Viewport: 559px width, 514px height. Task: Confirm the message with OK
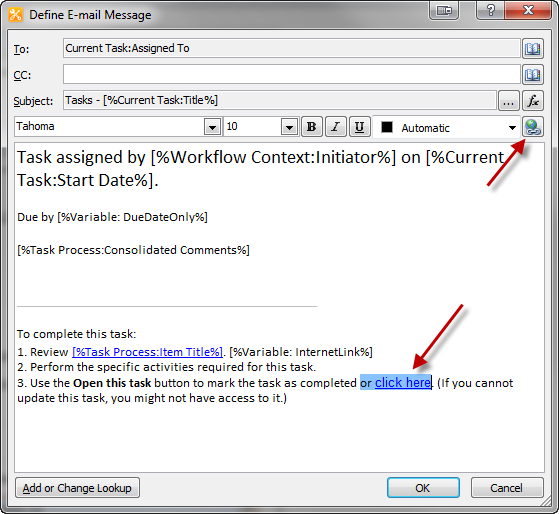423,488
